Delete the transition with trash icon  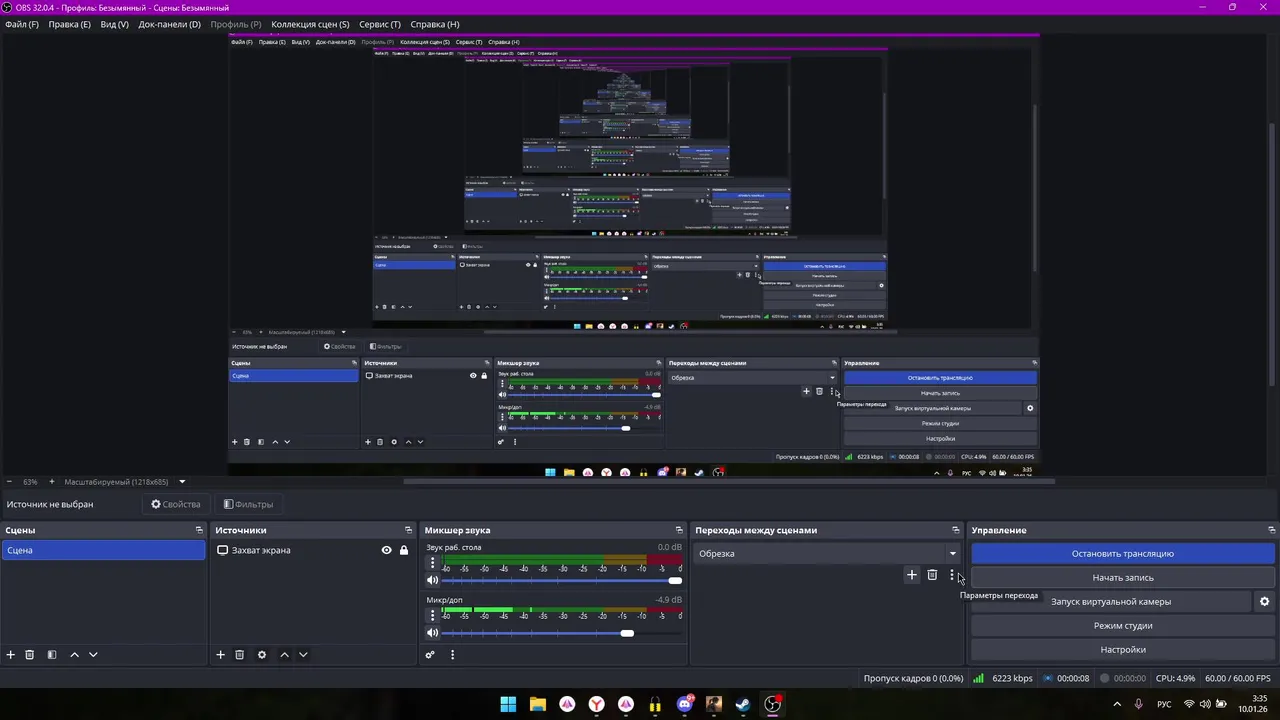(x=932, y=575)
